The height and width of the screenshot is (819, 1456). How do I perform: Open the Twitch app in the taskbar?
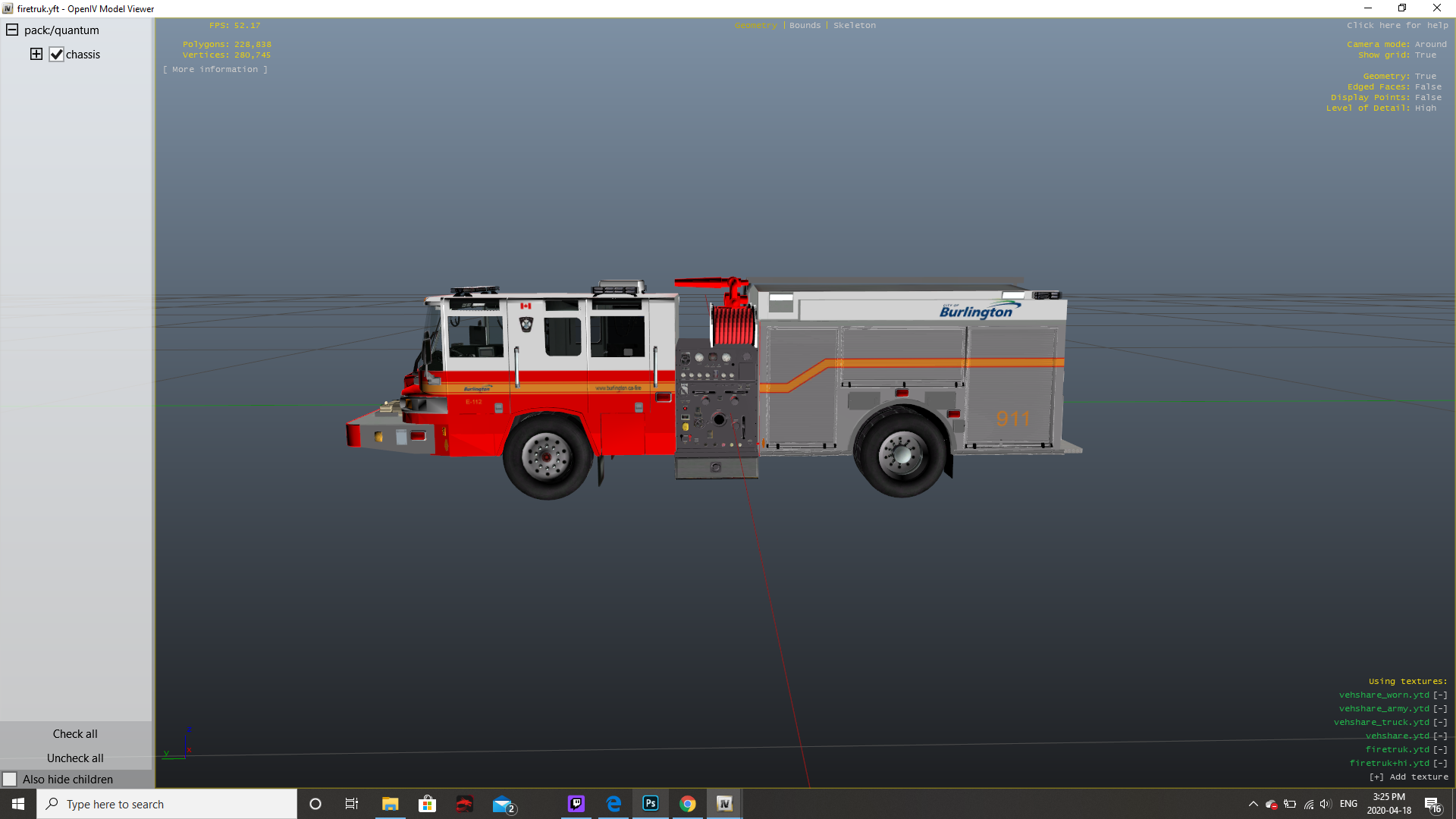(x=576, y=804)
